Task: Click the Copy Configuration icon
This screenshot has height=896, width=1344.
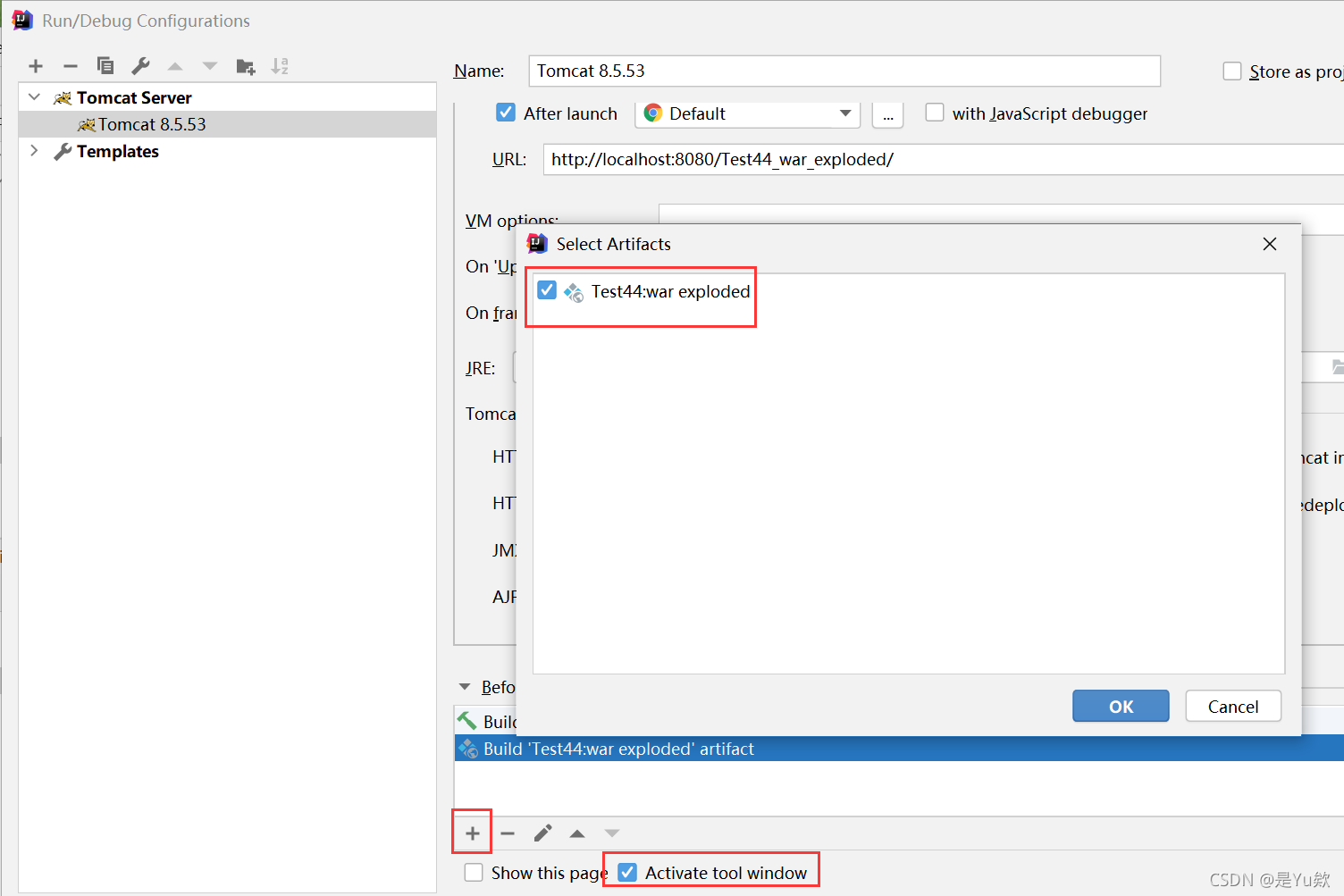Action: (x=105, y=66)
